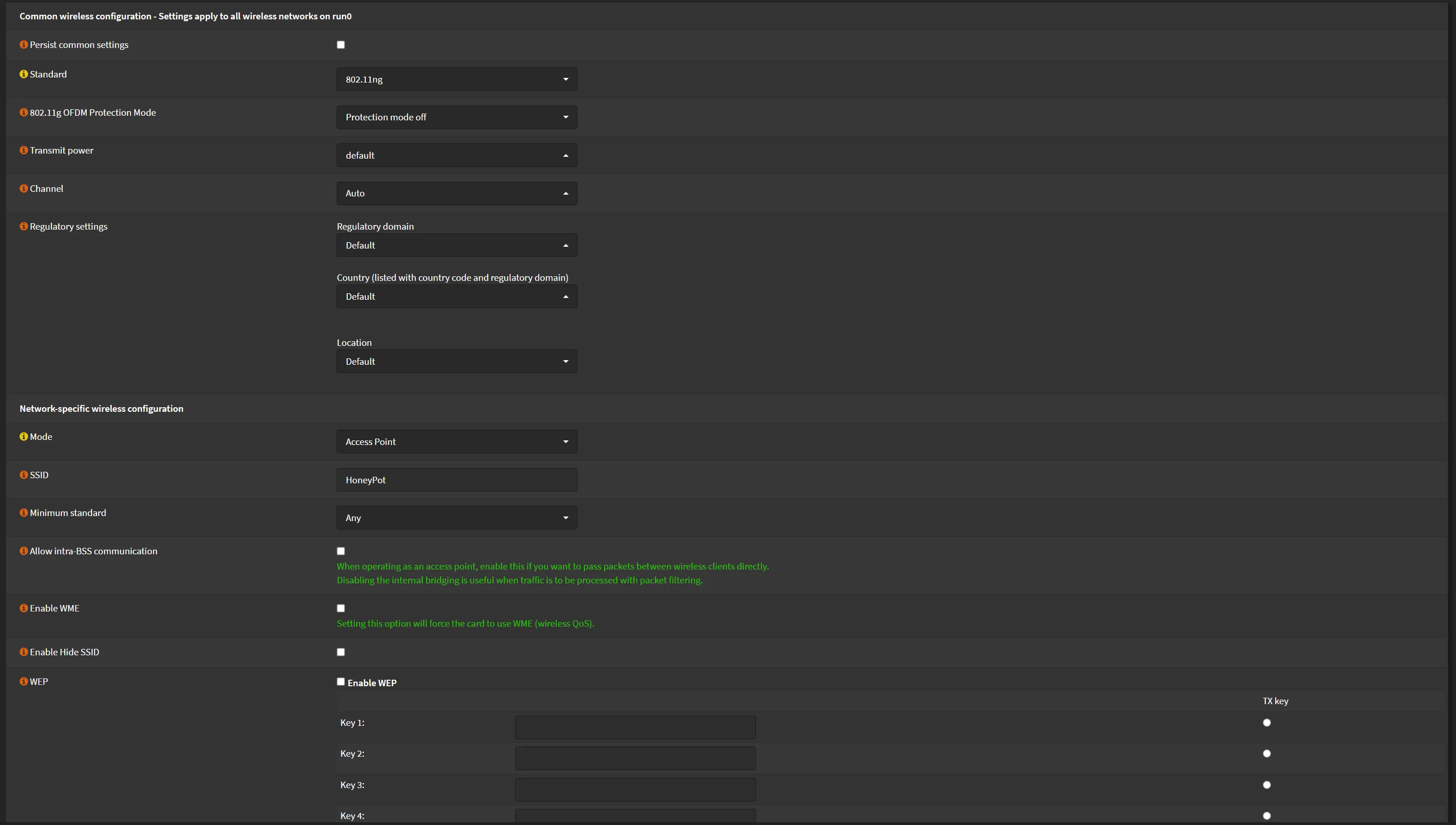Click the info icon next to Transmit power

(x=23, y=150)
